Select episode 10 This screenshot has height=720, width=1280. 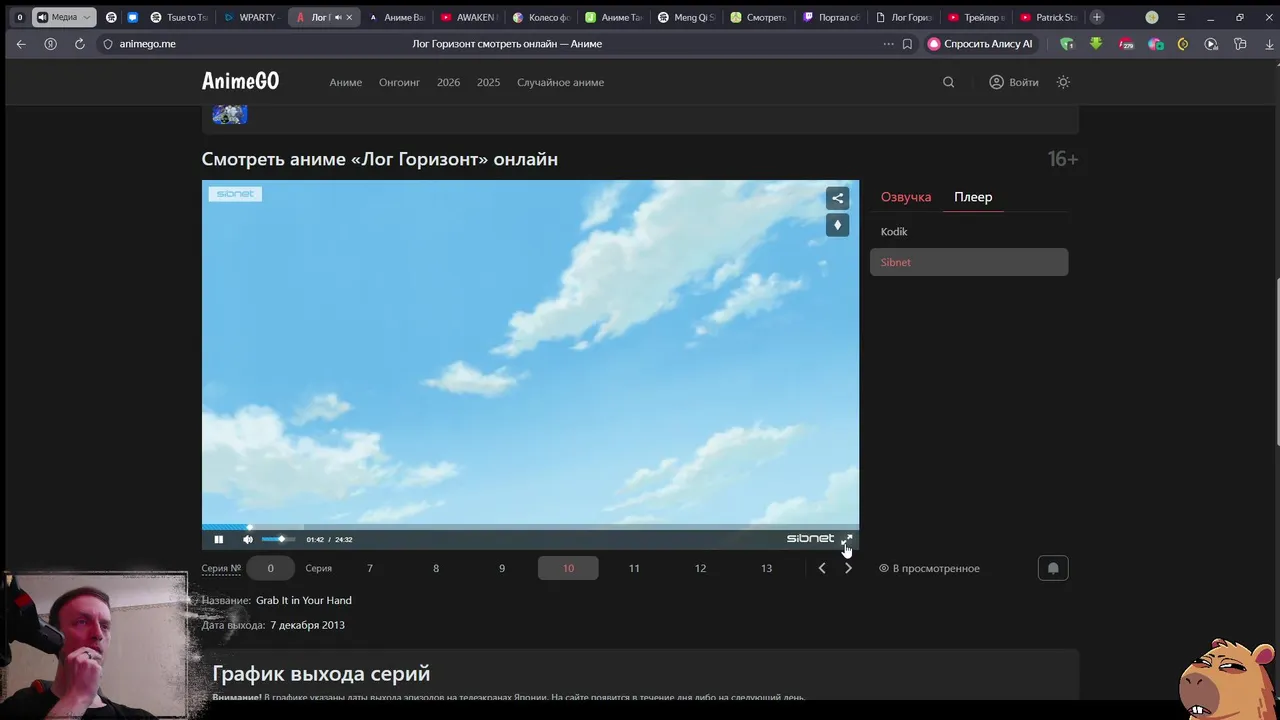click(x=568, y=568)
